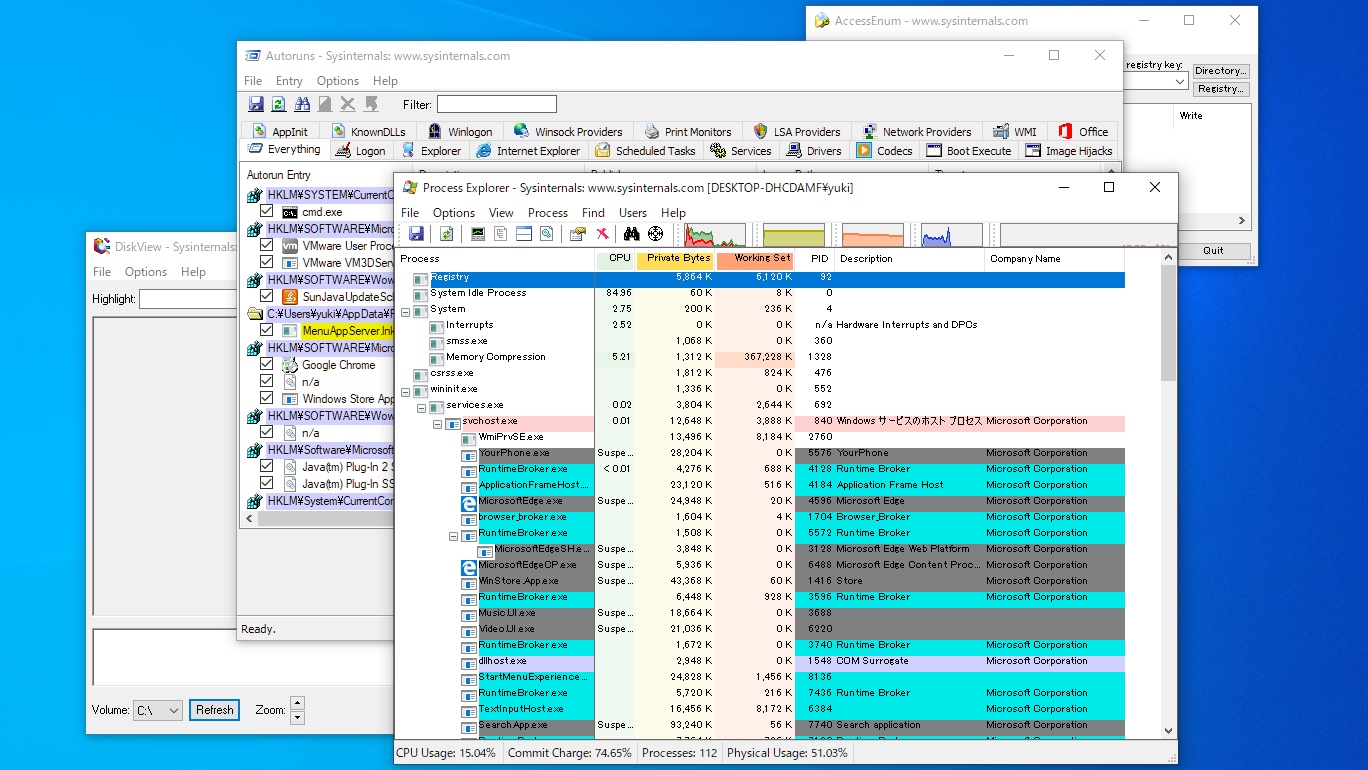Open process Properties icon in Process Explorer
Image resolution: width=1368 pixels, height=770 pixels.
tap(578, 234)
